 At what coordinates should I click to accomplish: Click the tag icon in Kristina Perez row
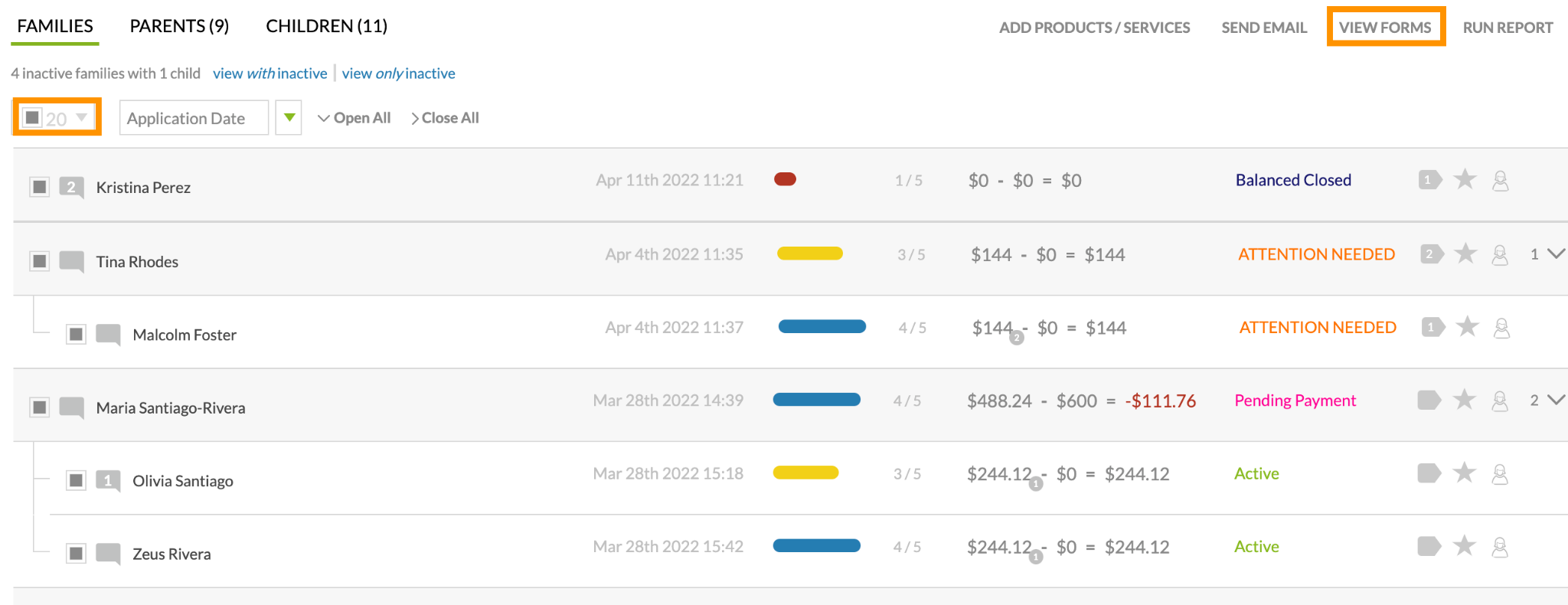click(x=1429, y=180)
